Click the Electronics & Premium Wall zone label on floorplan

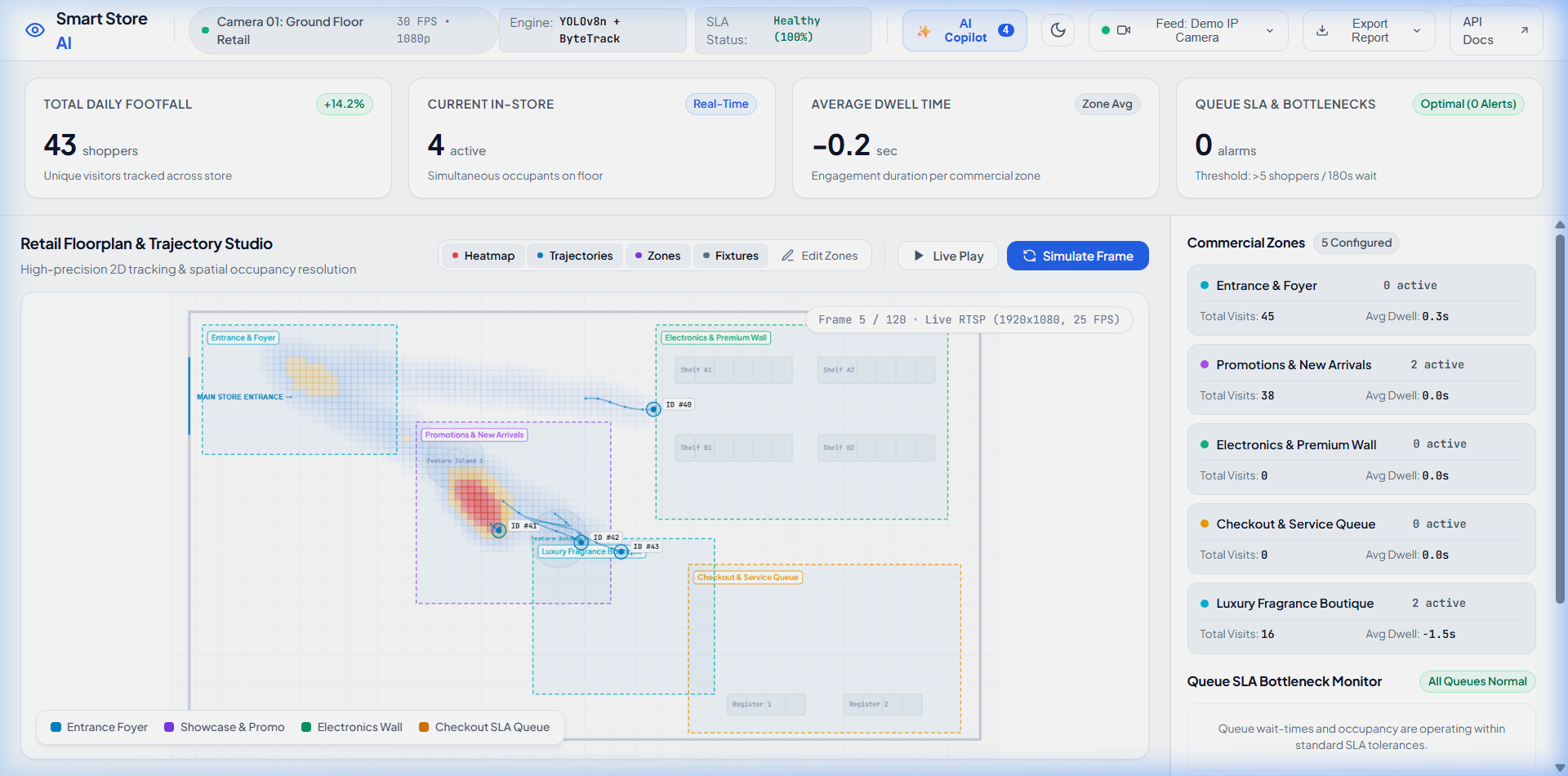point(715,337)
